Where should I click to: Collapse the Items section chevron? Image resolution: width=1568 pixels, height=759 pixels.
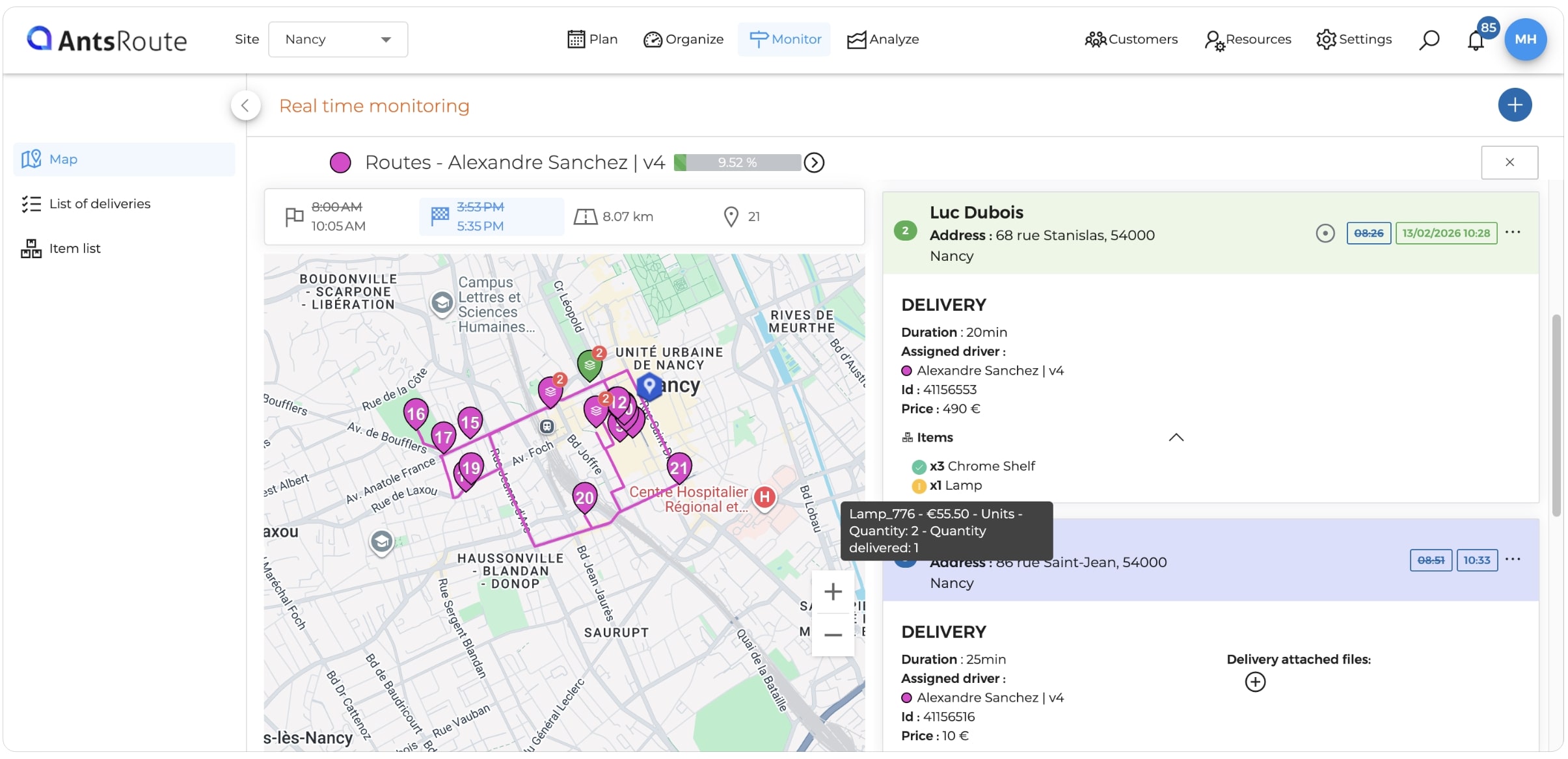coord(1176,438)
